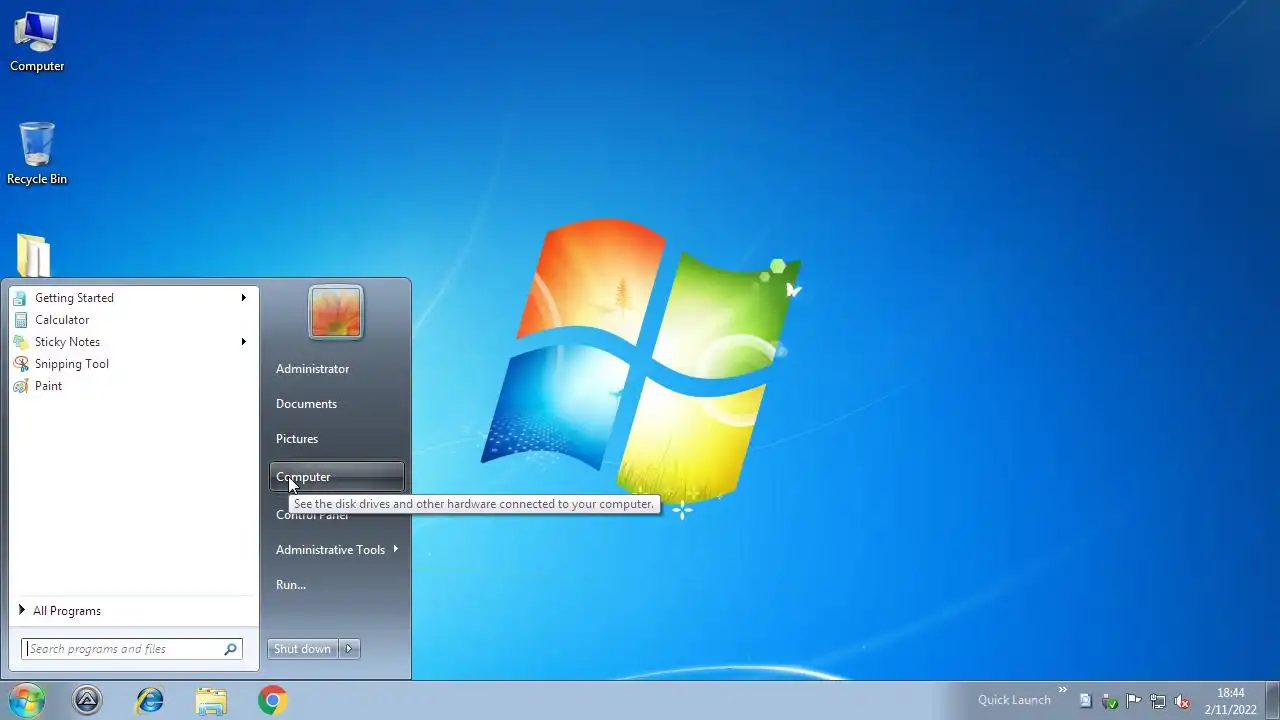Open the triangle-logo app pinned on taskbar

pyautogui.click(x=87, y=700)
